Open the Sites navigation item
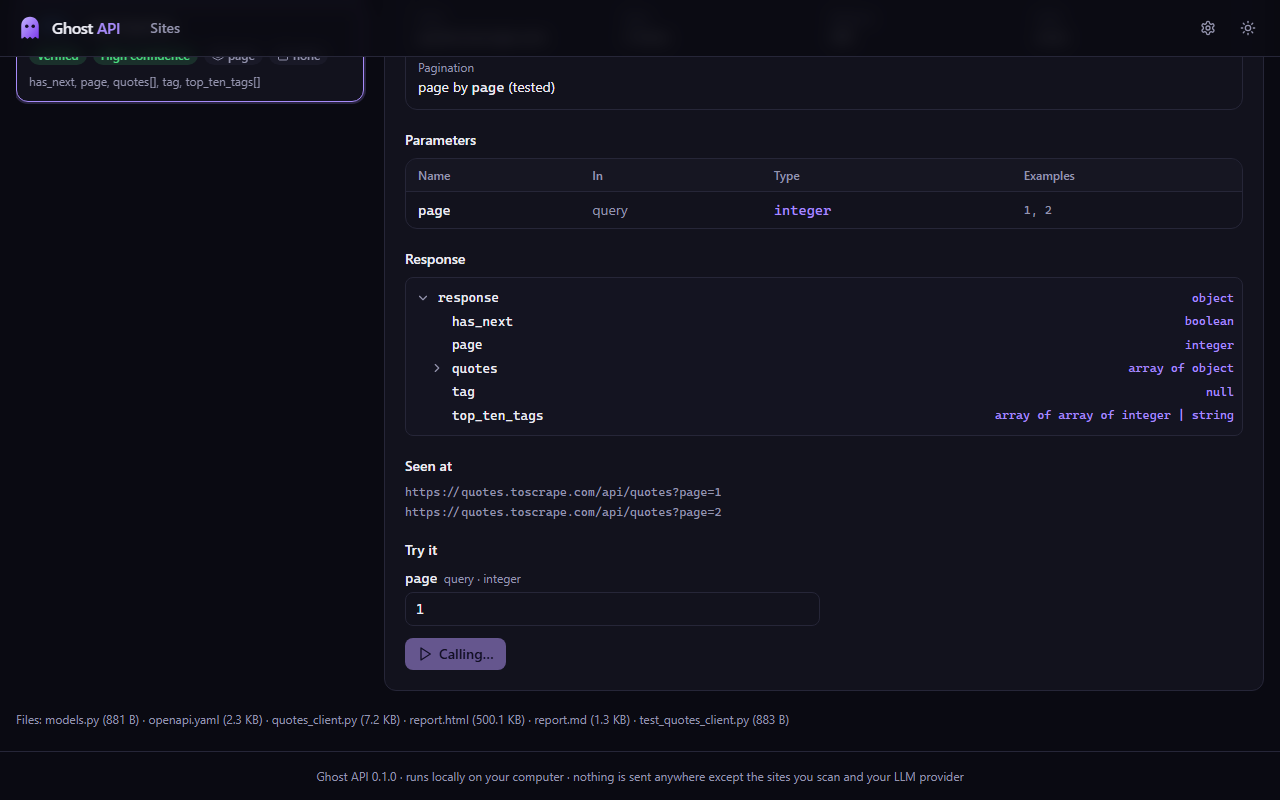 point(165,28)
